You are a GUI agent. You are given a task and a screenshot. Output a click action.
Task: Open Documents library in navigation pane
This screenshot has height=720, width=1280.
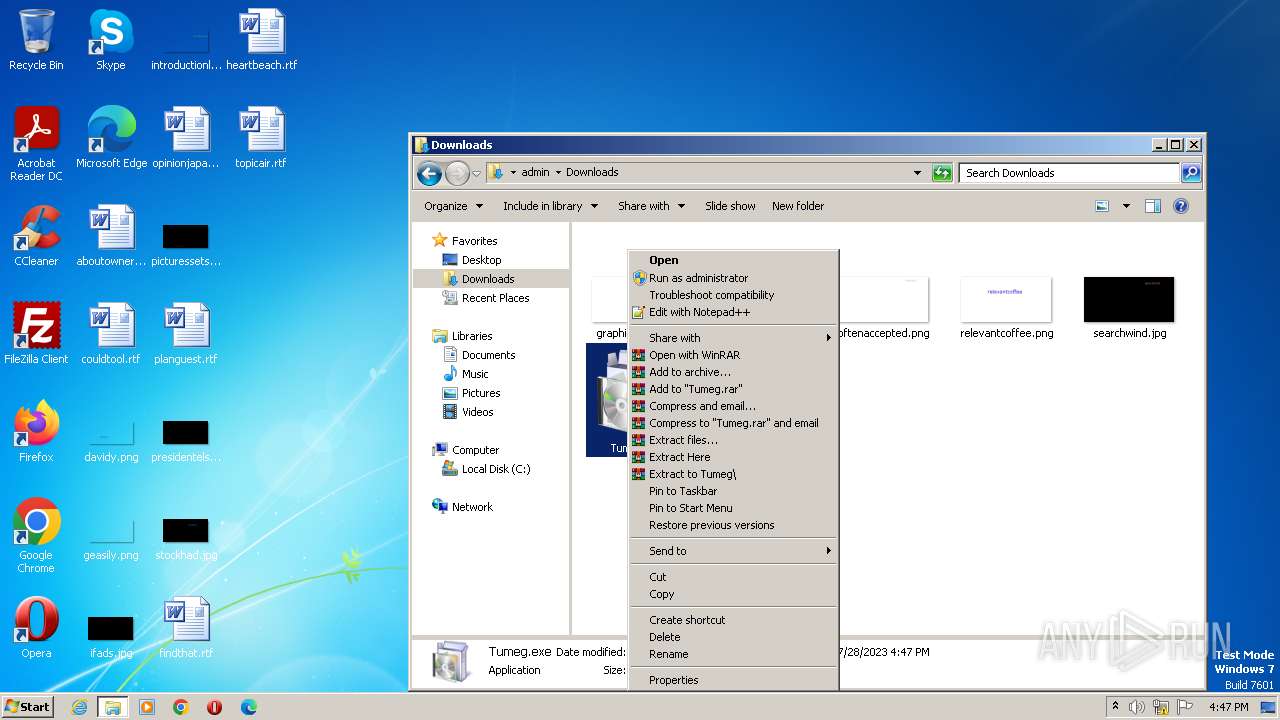[x=488, y=355]
